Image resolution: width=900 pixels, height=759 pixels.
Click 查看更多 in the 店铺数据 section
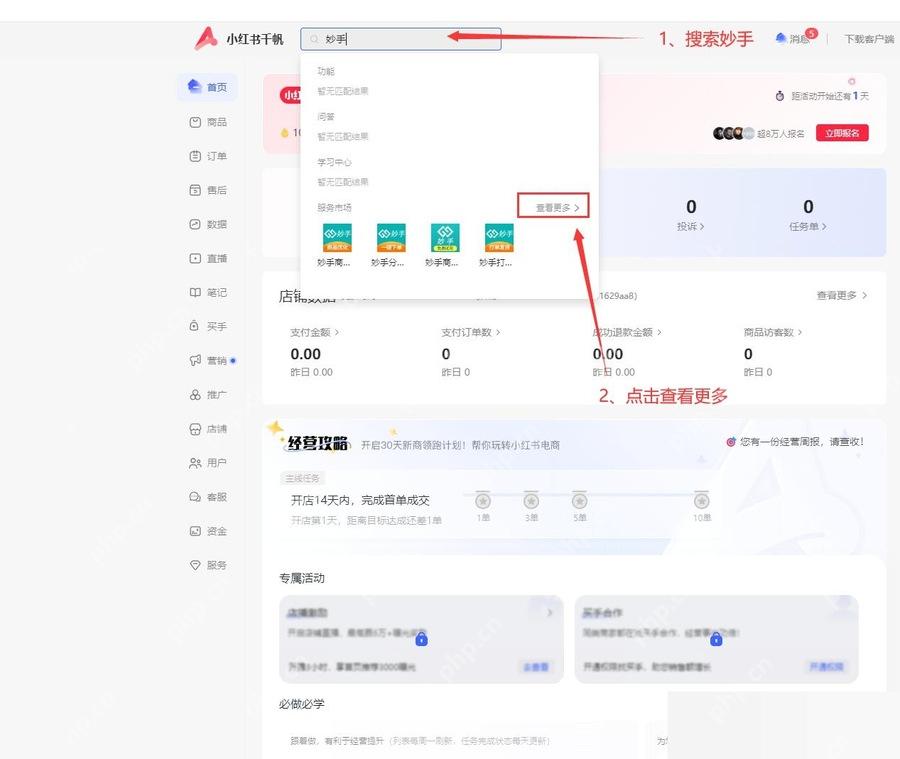point(841,296)
